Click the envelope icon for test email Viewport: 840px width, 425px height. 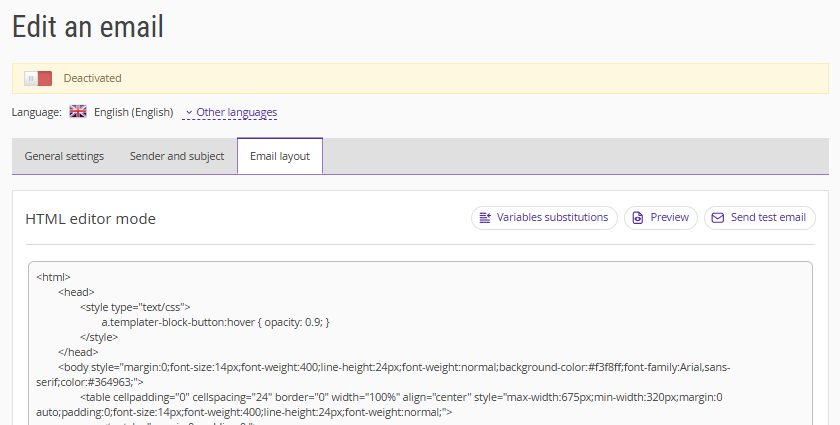pos(717,218)
